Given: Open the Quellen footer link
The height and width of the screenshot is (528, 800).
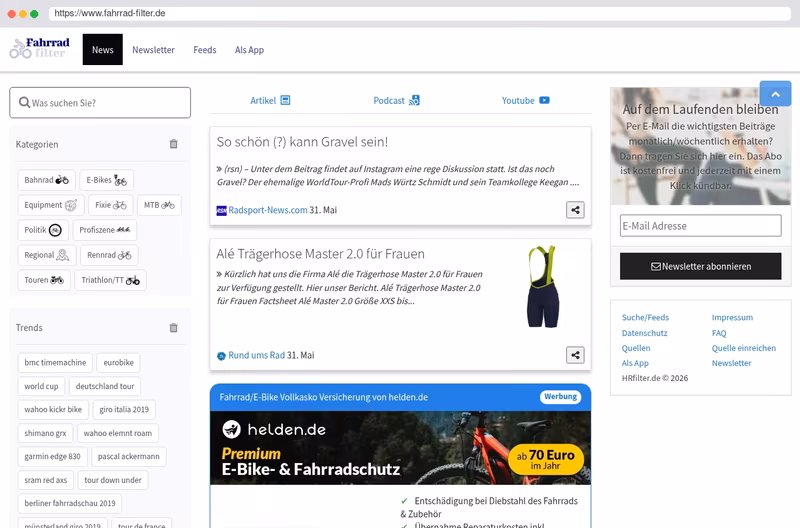Looking at the screenshot, I should click(x=636, y=348).
